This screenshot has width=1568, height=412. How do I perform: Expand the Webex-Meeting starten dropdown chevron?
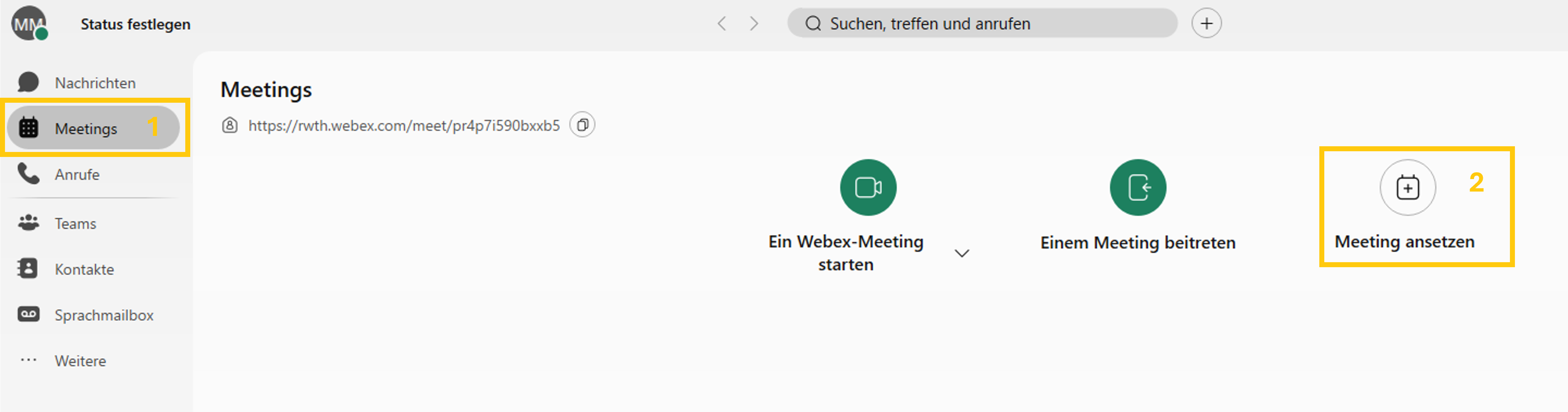click(962, 253)
